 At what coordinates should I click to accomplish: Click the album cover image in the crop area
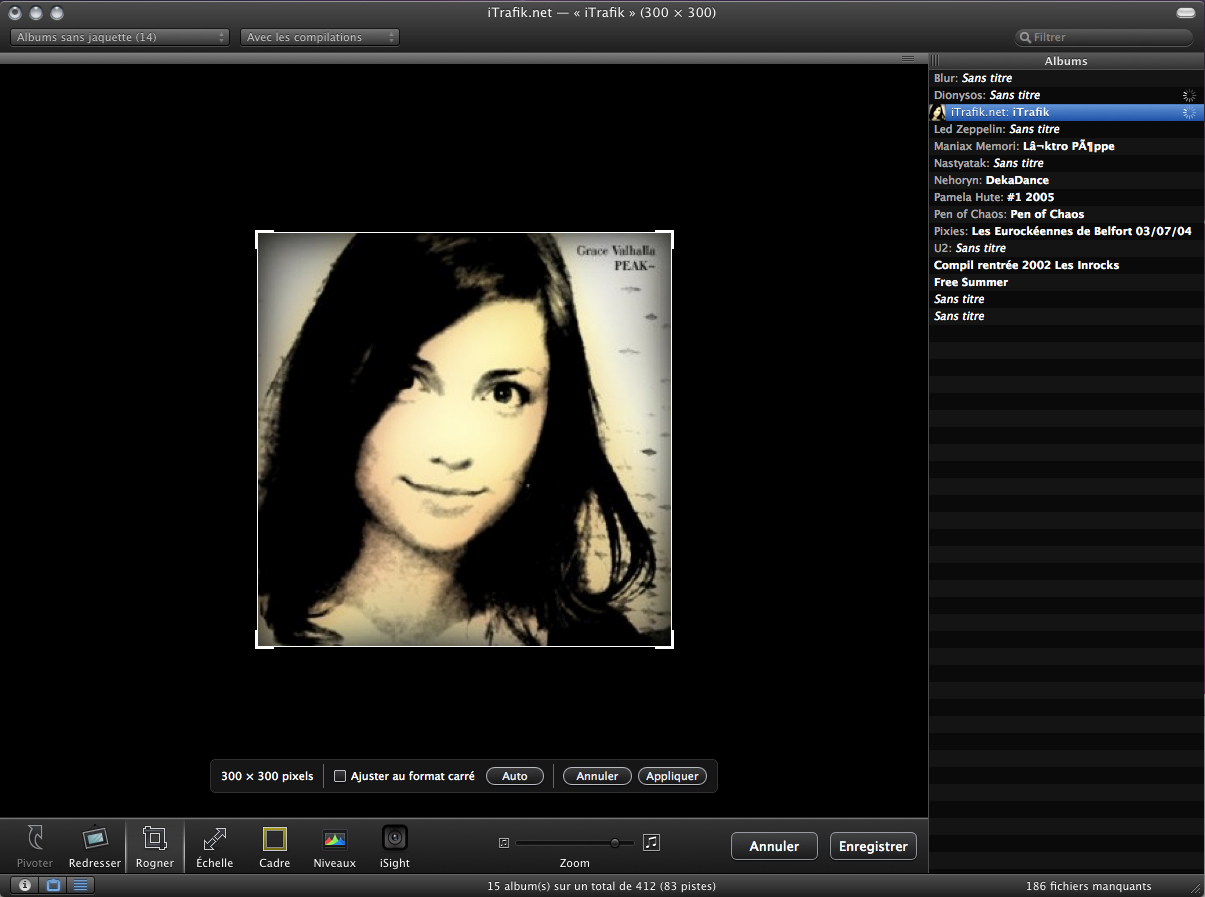click(465, 440)
